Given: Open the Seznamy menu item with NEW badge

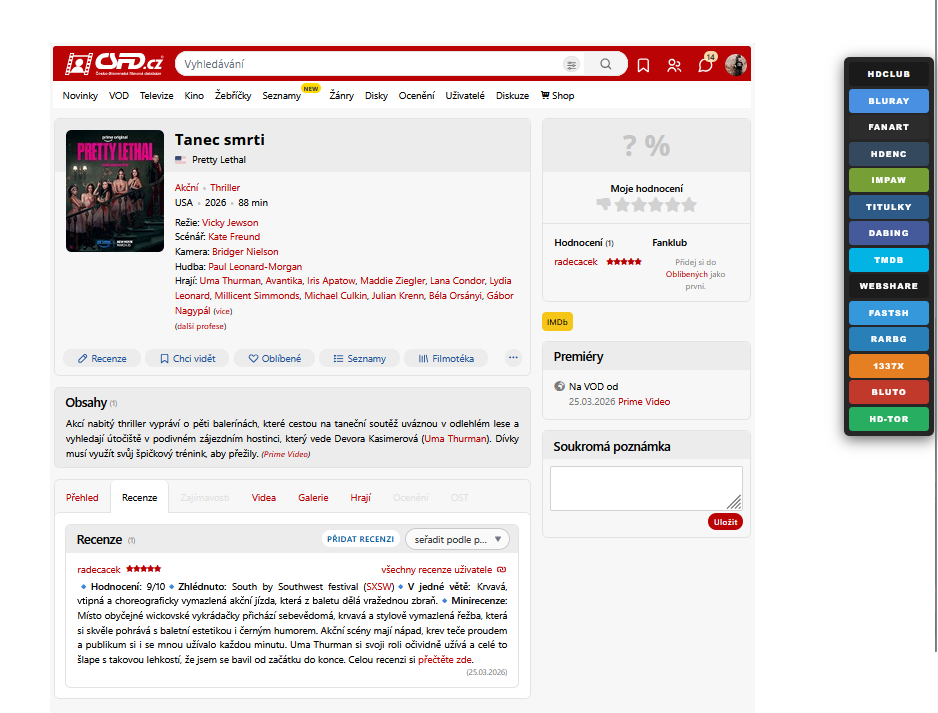Looking at the screenshot, I should tap(282, 96).
